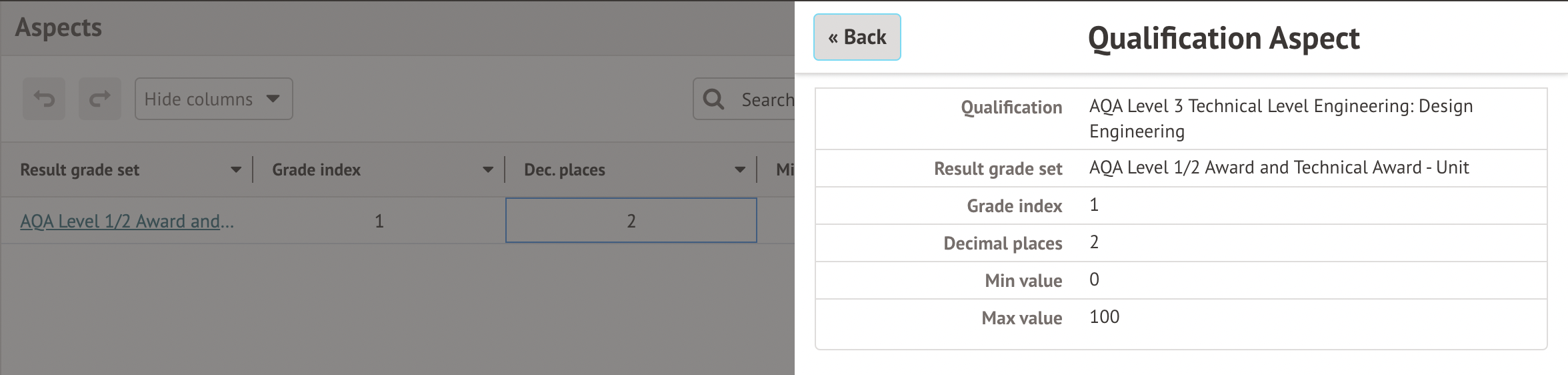Click the Grade index column header

pos(316,170)
